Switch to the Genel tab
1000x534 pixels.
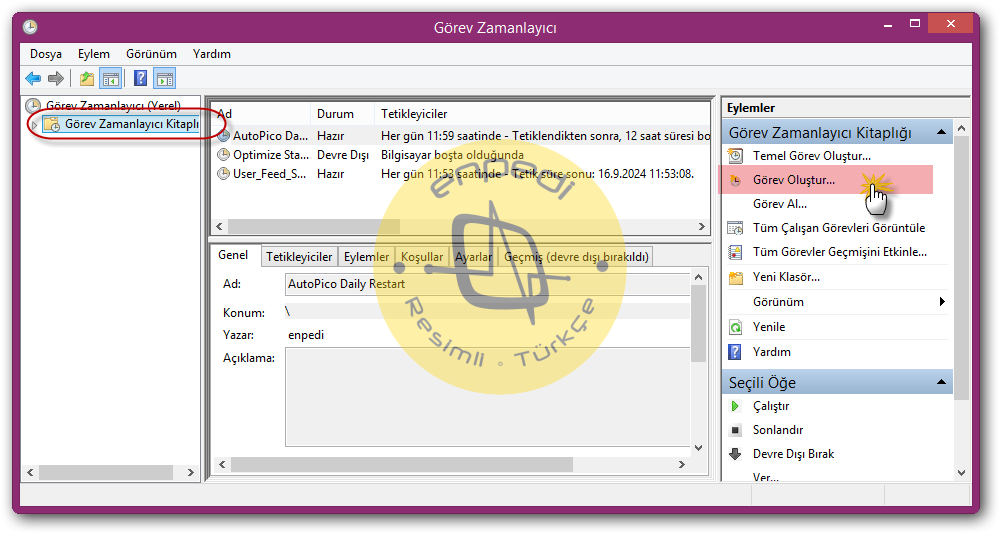(233, 255)
